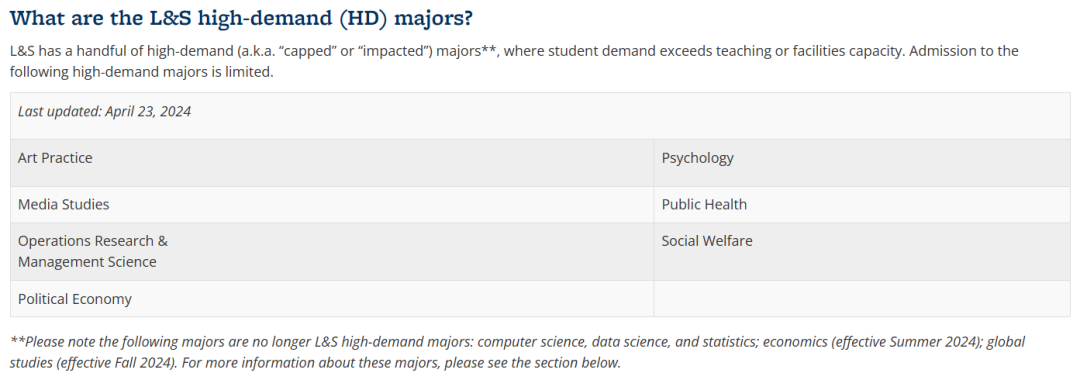
Task: Select Operations Research & Management Science cell
Action: coord(332,251)
